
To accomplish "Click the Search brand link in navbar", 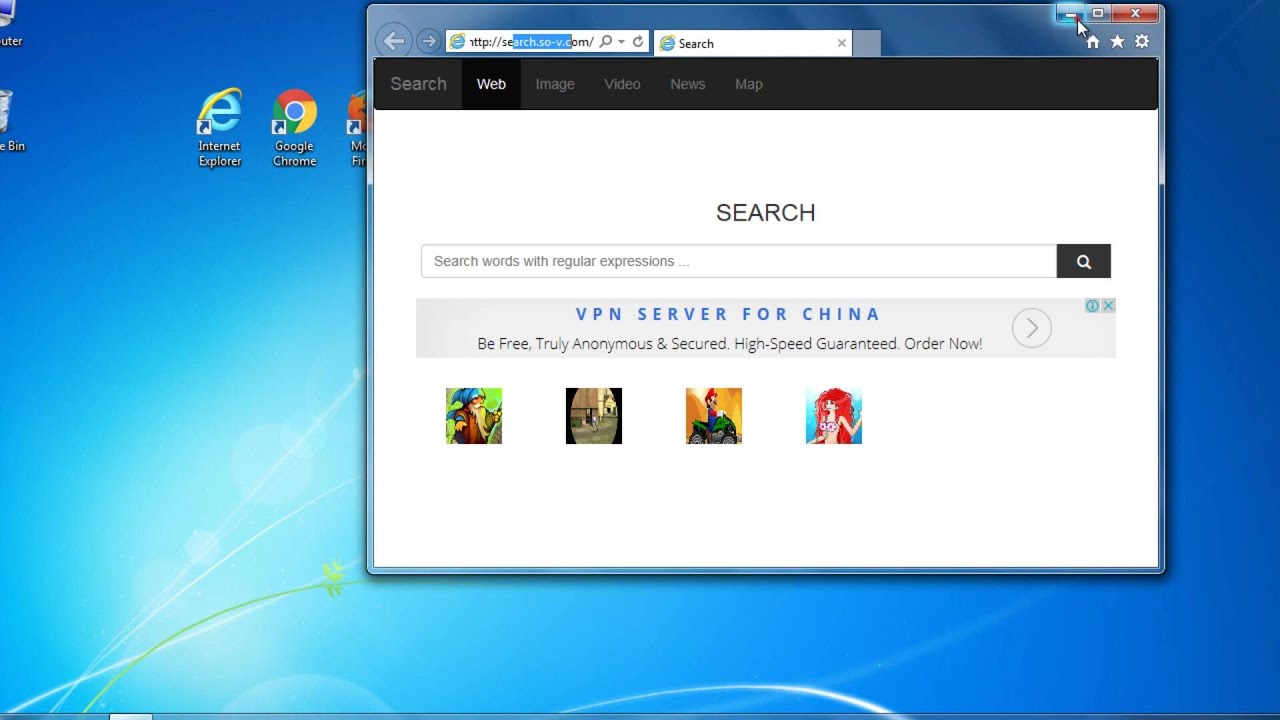I will [418, 84].
